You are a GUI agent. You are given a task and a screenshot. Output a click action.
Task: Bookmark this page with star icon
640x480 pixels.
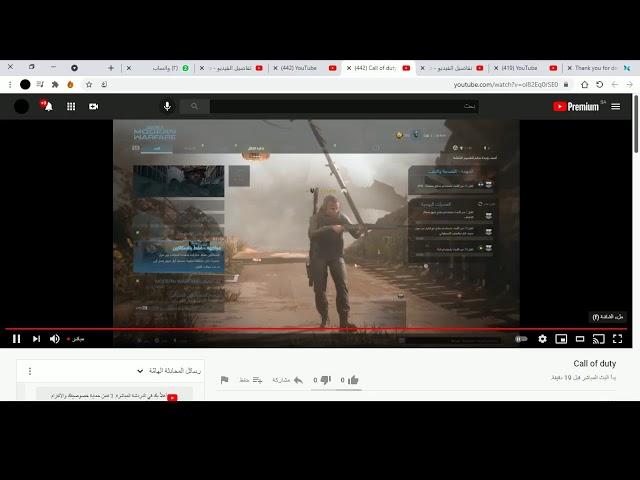pyautogui.click(x=89, y=84)
